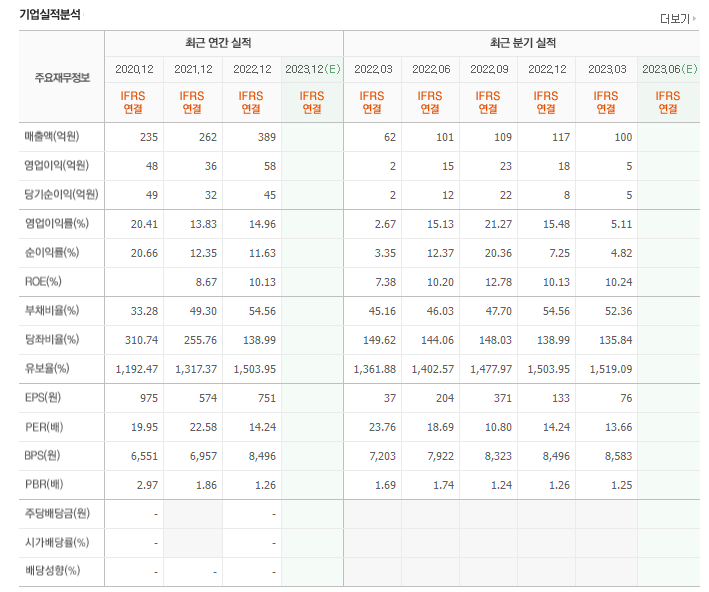Select the PER value 13.66
The height and width of the screenshot is (592, 709).
coord(619,427)
